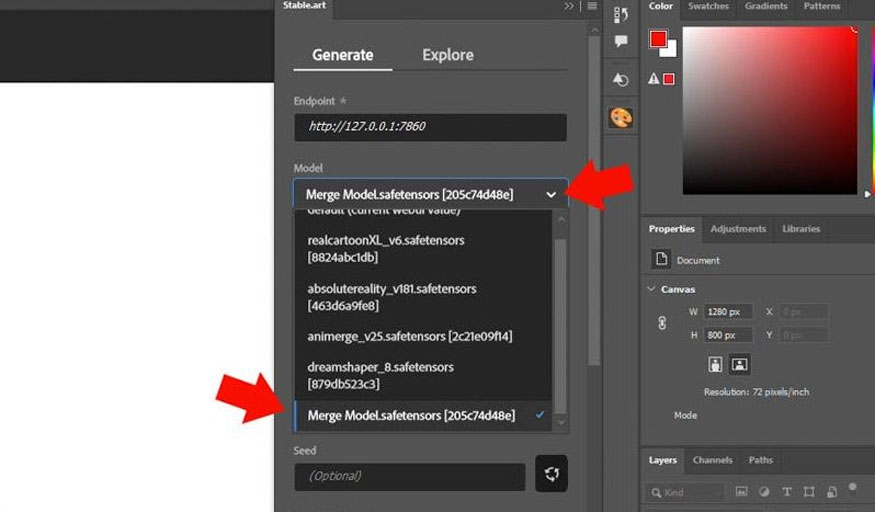The image size is (875, 512).
Task: Click the background white color swatch
Action: (x=670, y=50)
